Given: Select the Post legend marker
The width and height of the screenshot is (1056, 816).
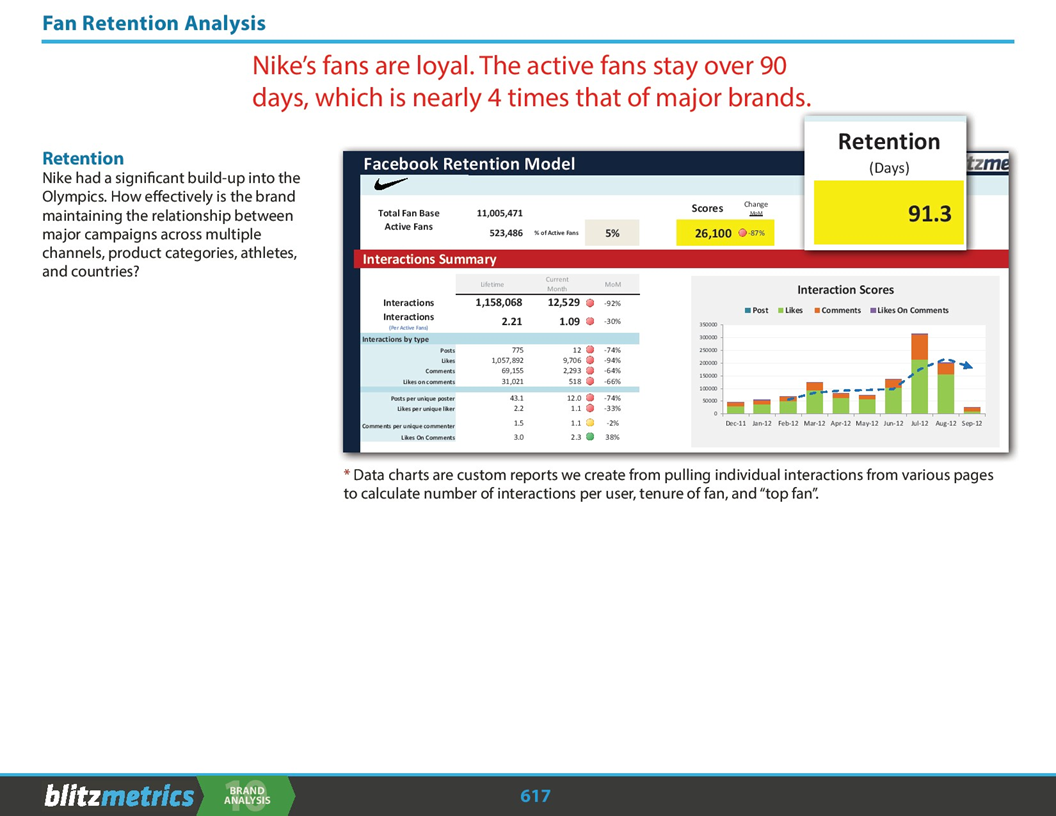Looking at the screenshot, I should pos(748,310).
